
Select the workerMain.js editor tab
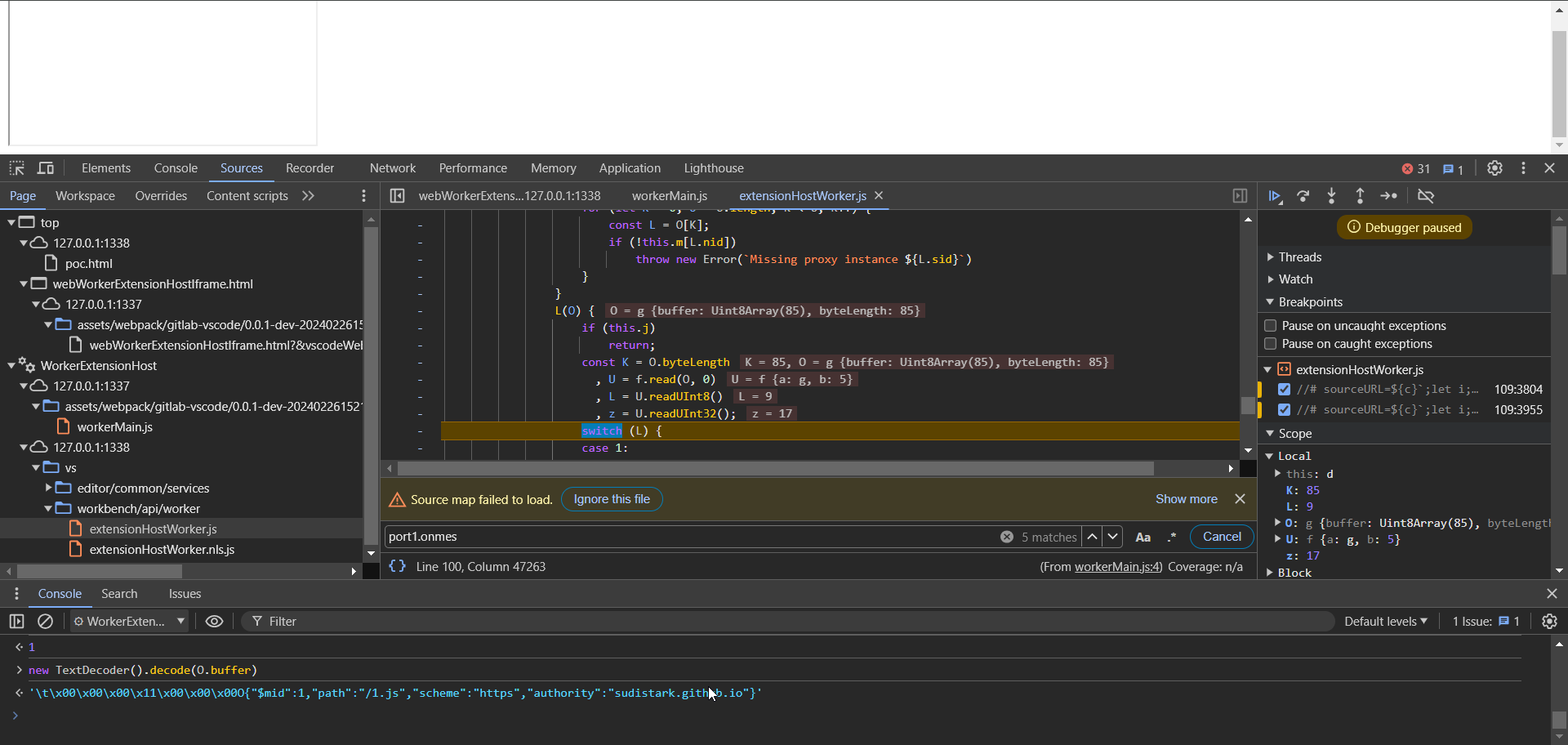(670, 196)
